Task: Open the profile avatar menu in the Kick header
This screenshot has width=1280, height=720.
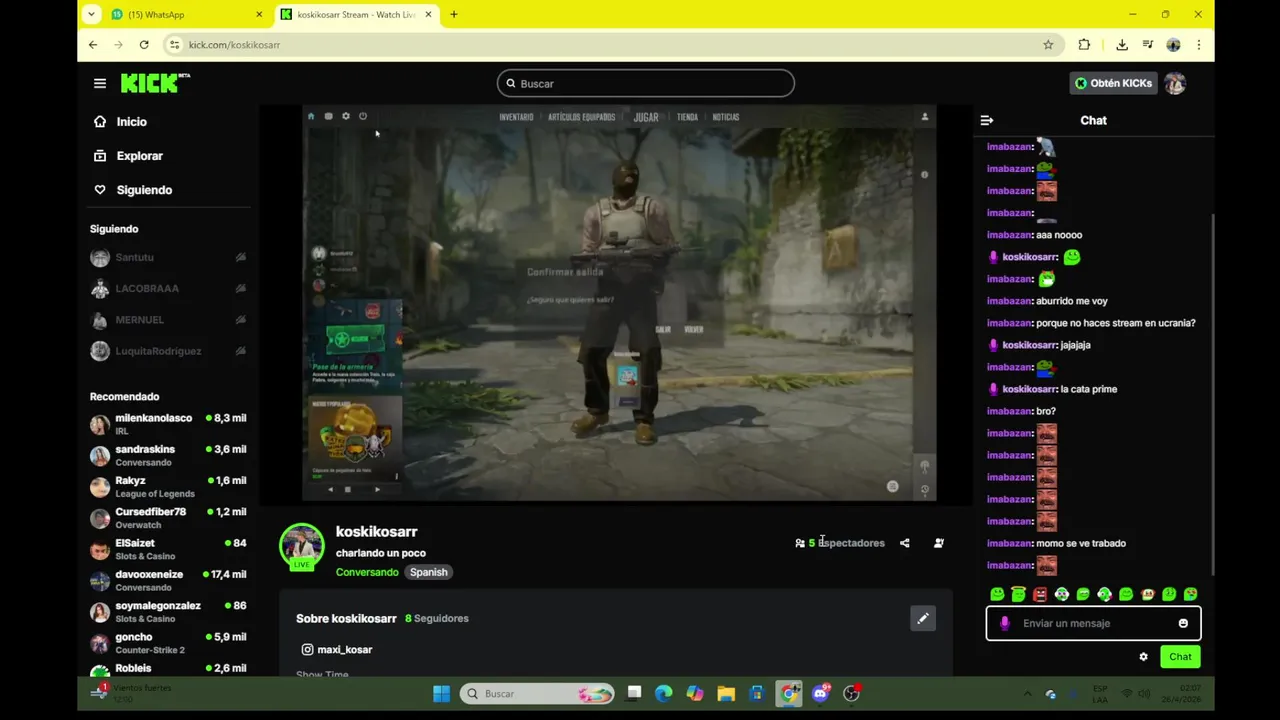Action: click(1175, 83)
